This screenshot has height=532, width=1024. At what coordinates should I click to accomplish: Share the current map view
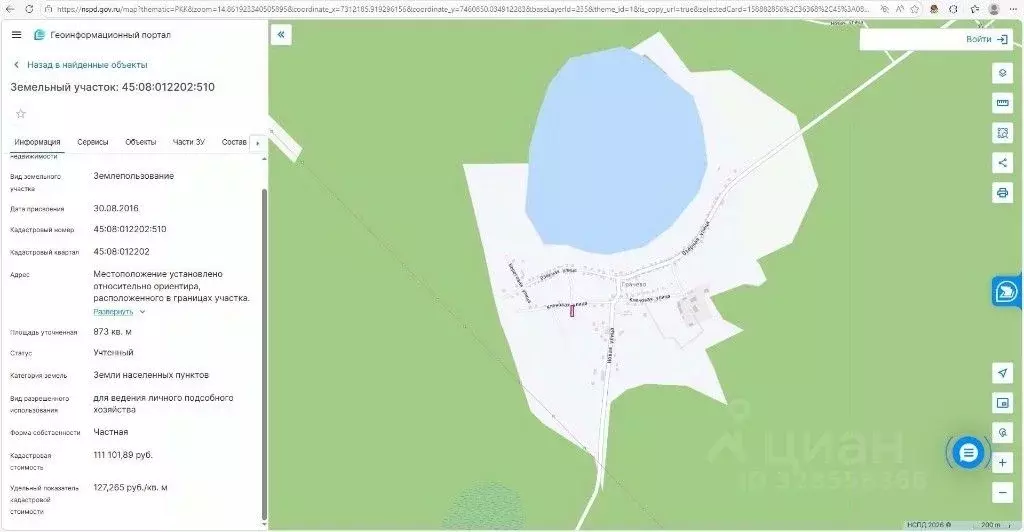[x=1002, y=163]
